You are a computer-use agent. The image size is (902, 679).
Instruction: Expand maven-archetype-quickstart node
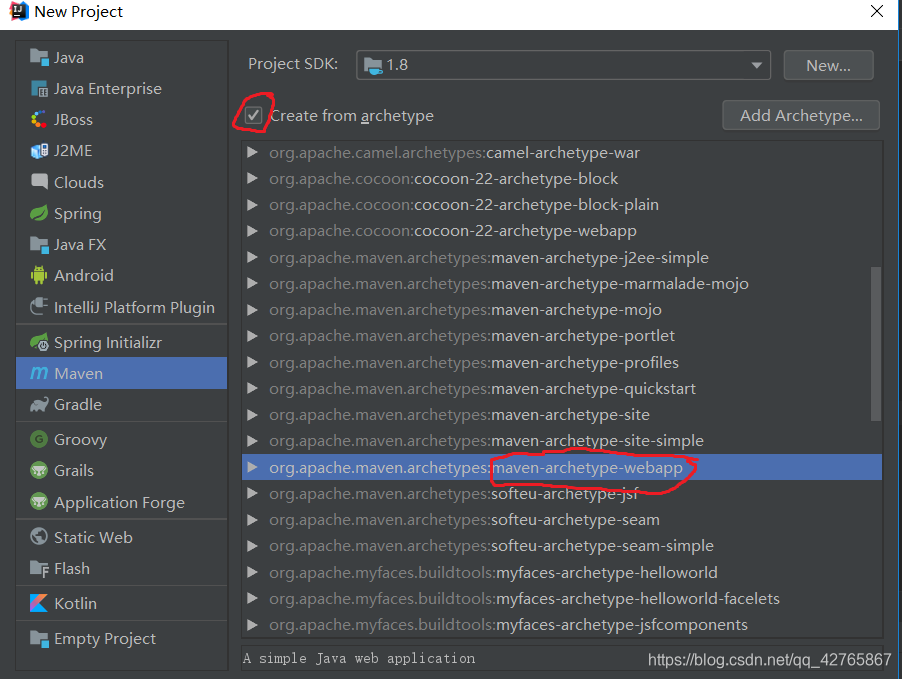point(252,388)
